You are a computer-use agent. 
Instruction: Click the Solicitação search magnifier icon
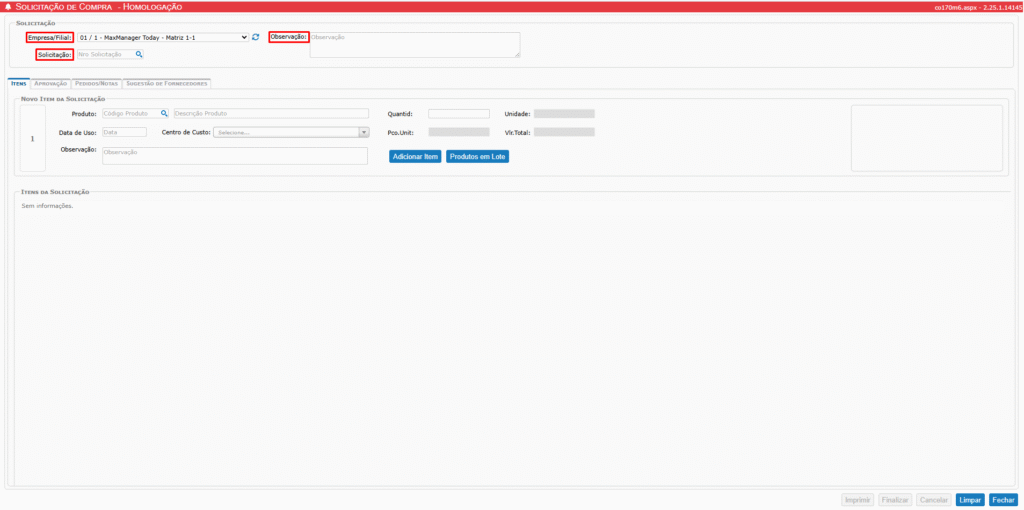139,54
